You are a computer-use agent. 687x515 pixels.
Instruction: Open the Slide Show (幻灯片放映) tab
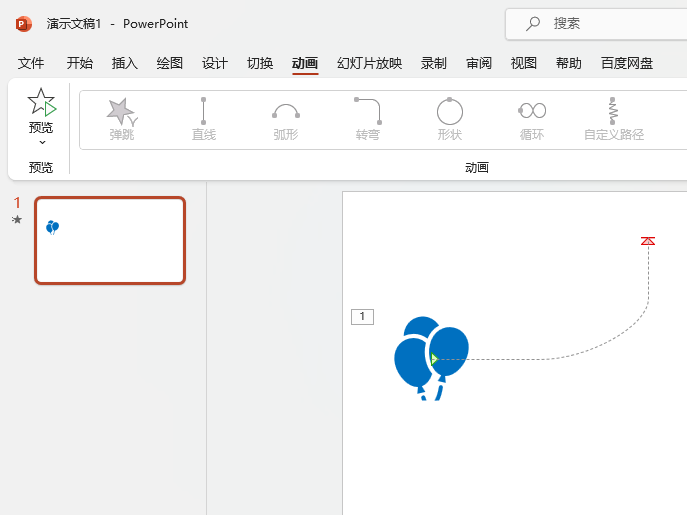tap(369, 63)
